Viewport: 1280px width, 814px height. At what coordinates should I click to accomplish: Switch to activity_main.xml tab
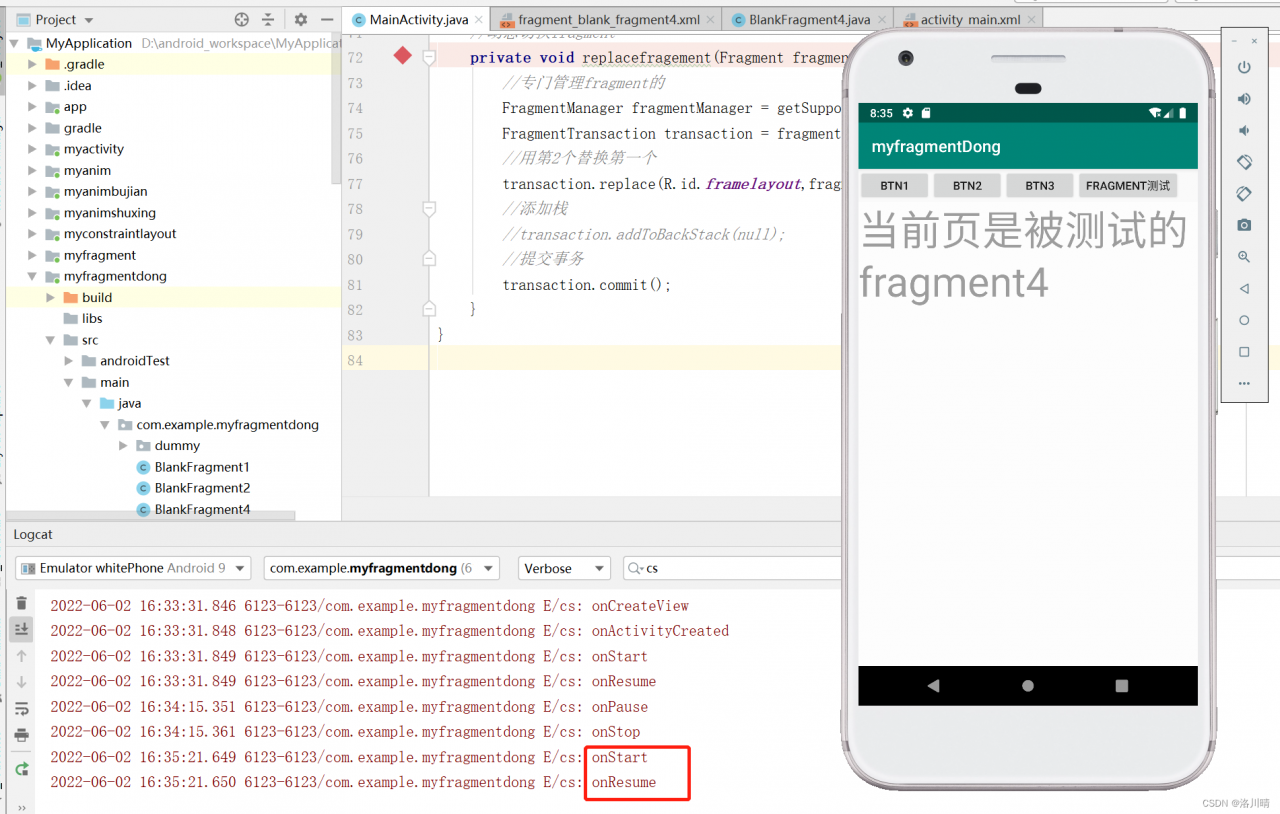coord(970,19)
